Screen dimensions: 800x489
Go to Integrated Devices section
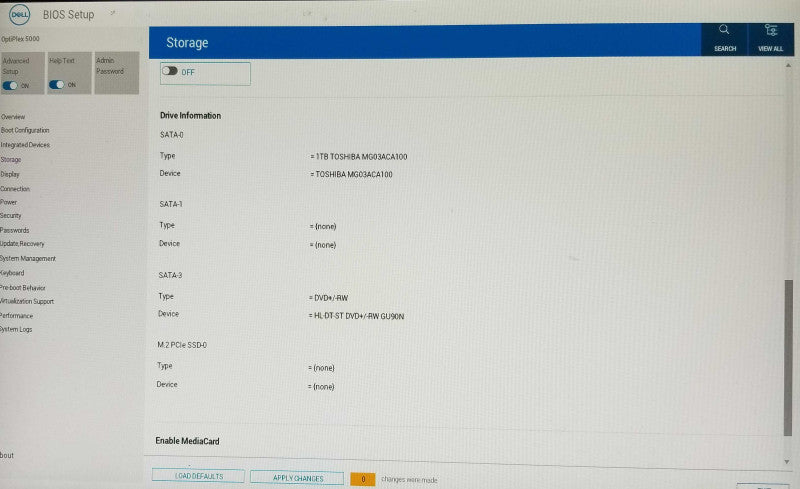[x=25, y=145]
